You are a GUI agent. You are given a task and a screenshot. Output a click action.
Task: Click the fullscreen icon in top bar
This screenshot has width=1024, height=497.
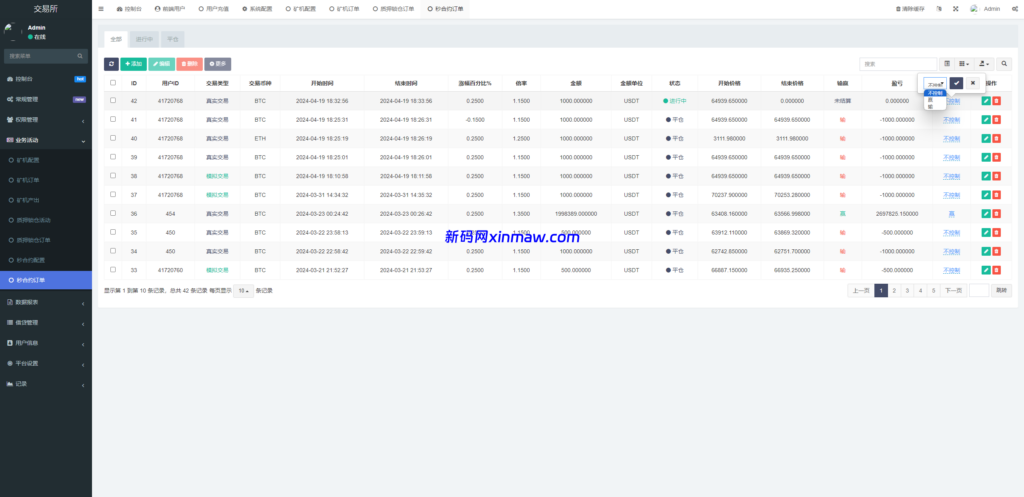954,8
